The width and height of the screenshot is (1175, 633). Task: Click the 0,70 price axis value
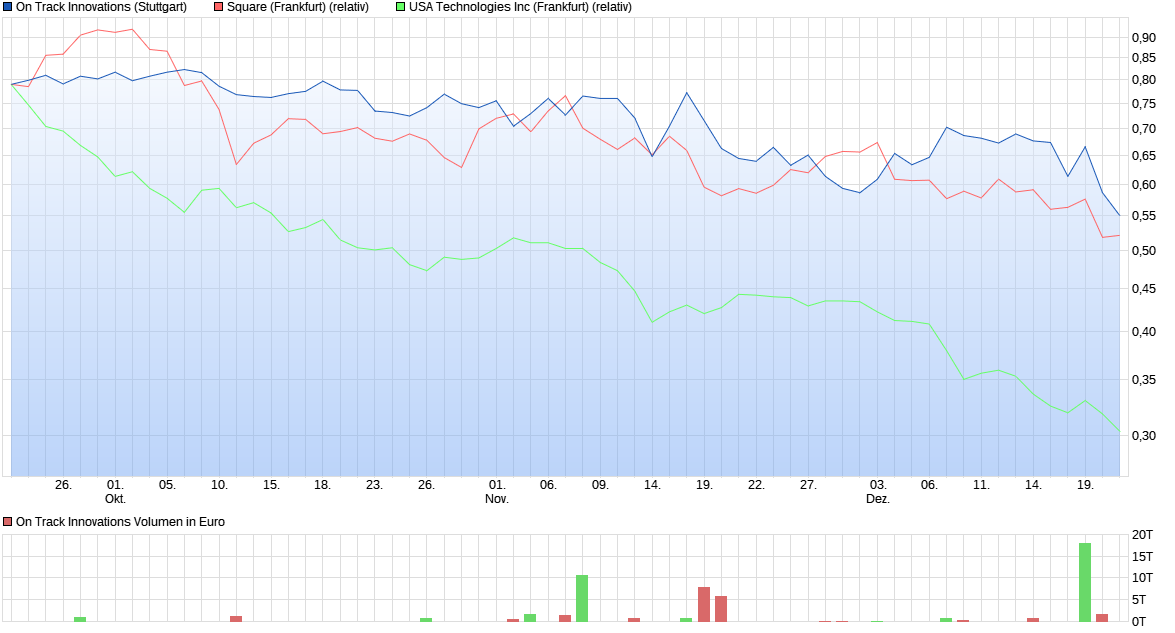click(x=1144, y=129)
